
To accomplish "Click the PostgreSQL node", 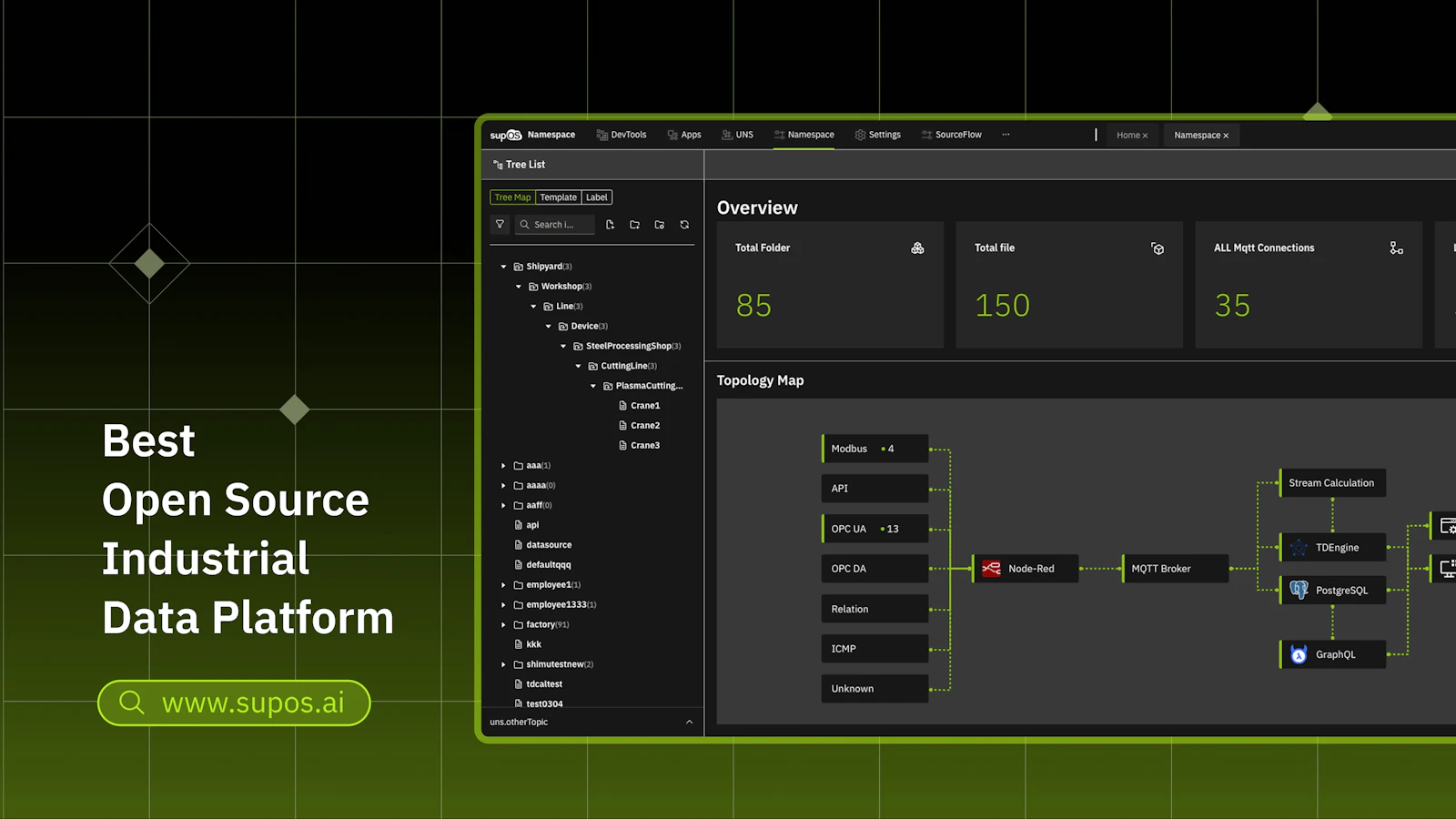I will [x=1333, y=591].
